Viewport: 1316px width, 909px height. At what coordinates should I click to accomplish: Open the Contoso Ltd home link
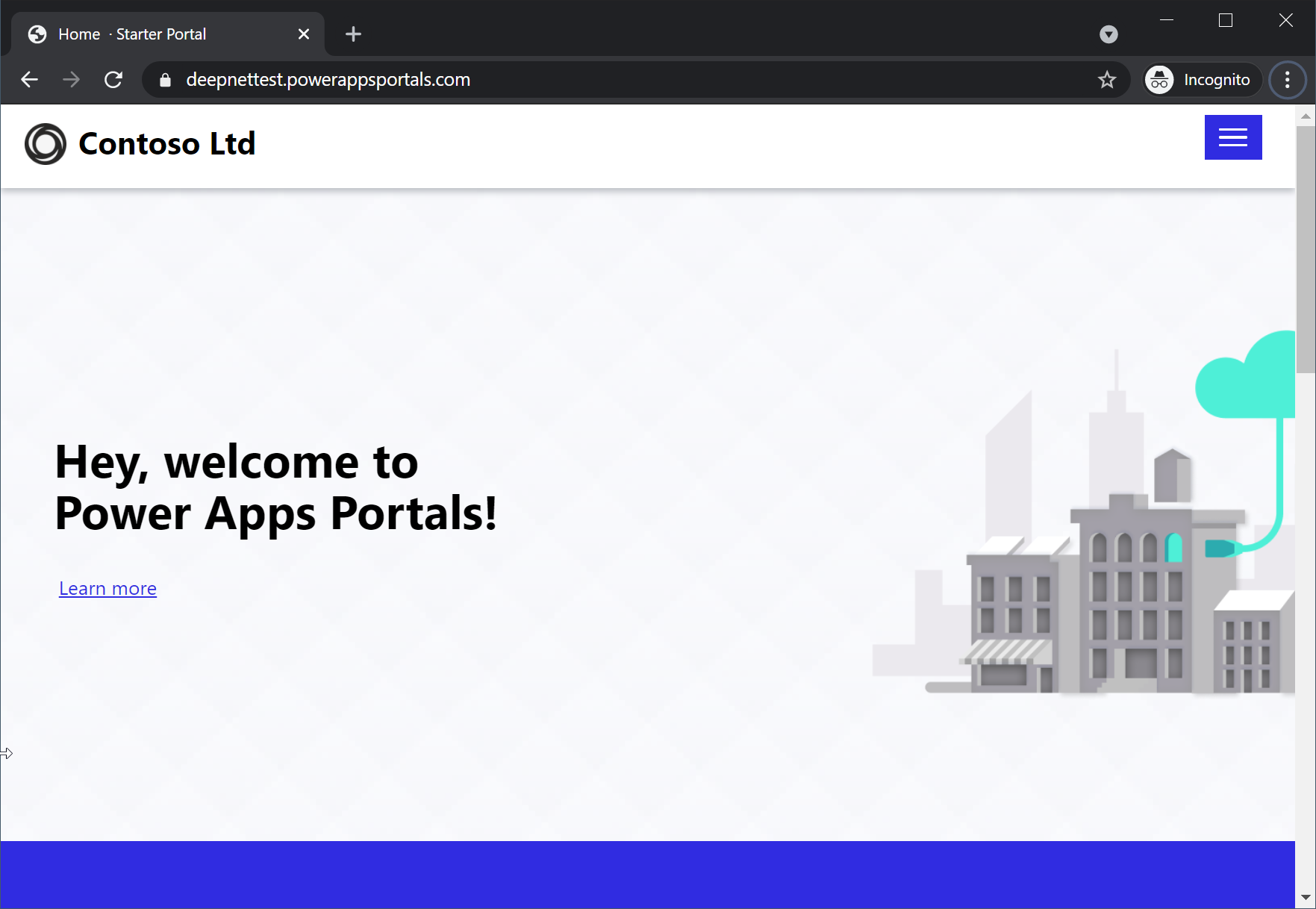pos(167,143)
